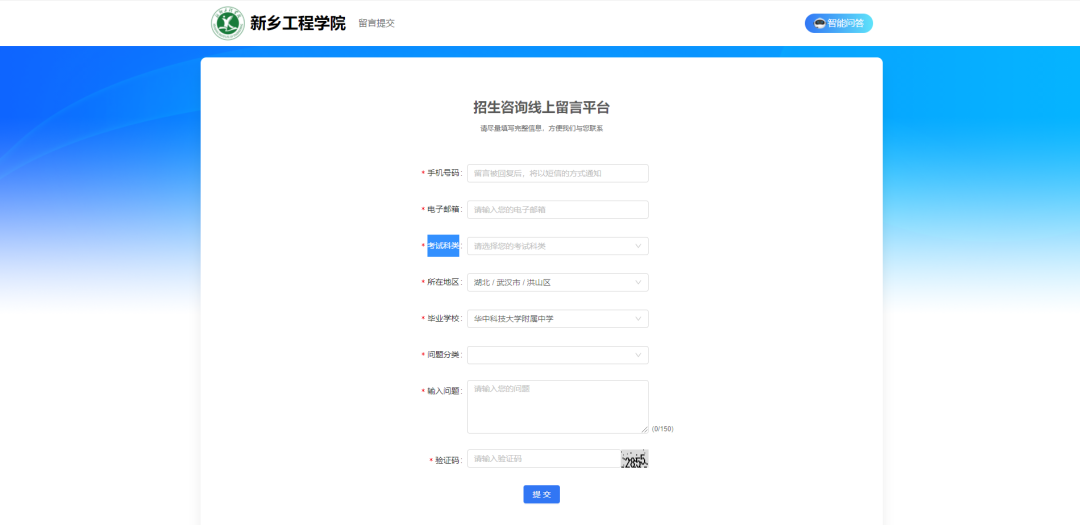
Task: Click the 新乡工程学院 circular logo
Action: 228,23
